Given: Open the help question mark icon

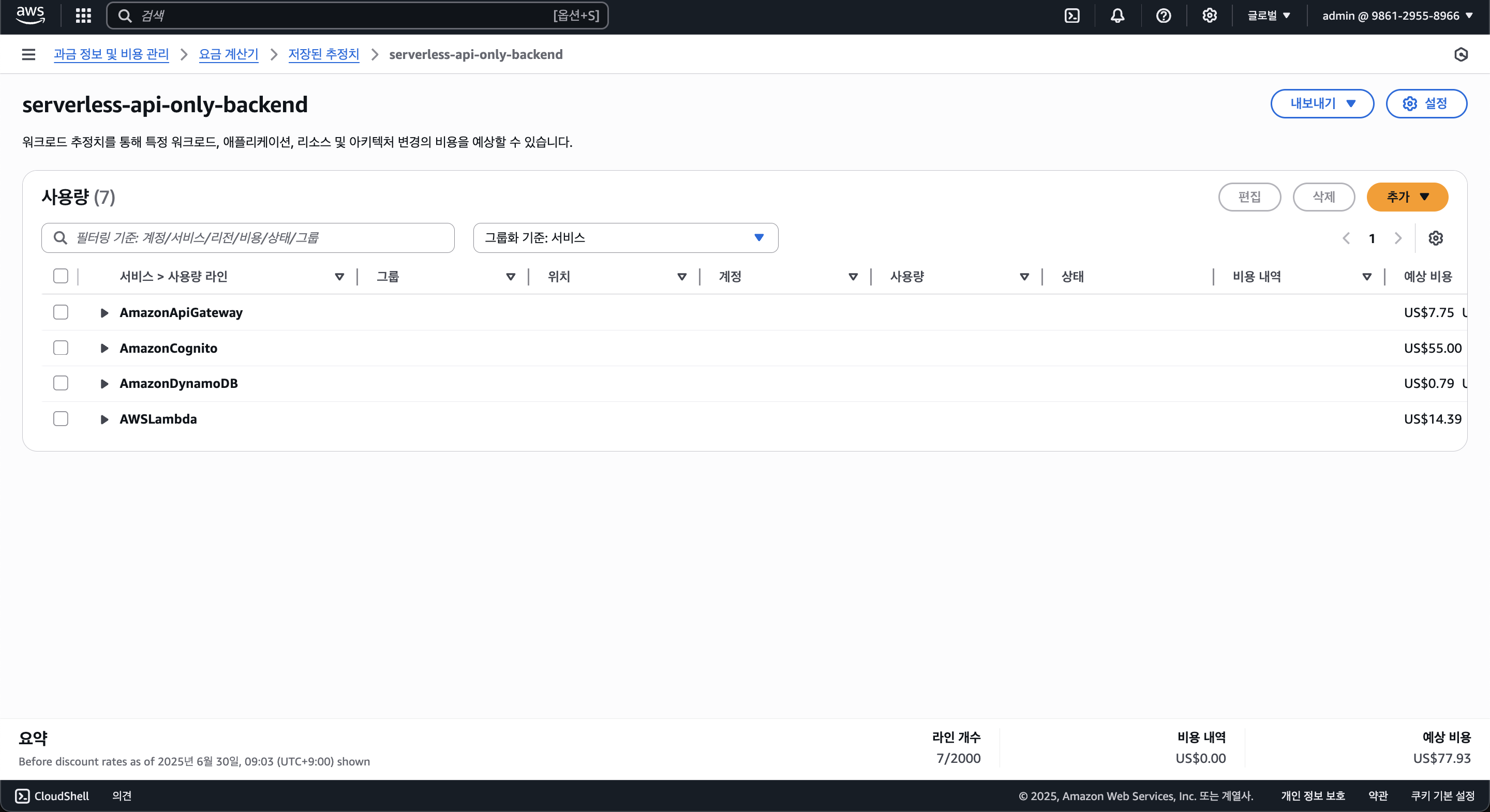Looking at the screenshot, I should [1163, 16].
